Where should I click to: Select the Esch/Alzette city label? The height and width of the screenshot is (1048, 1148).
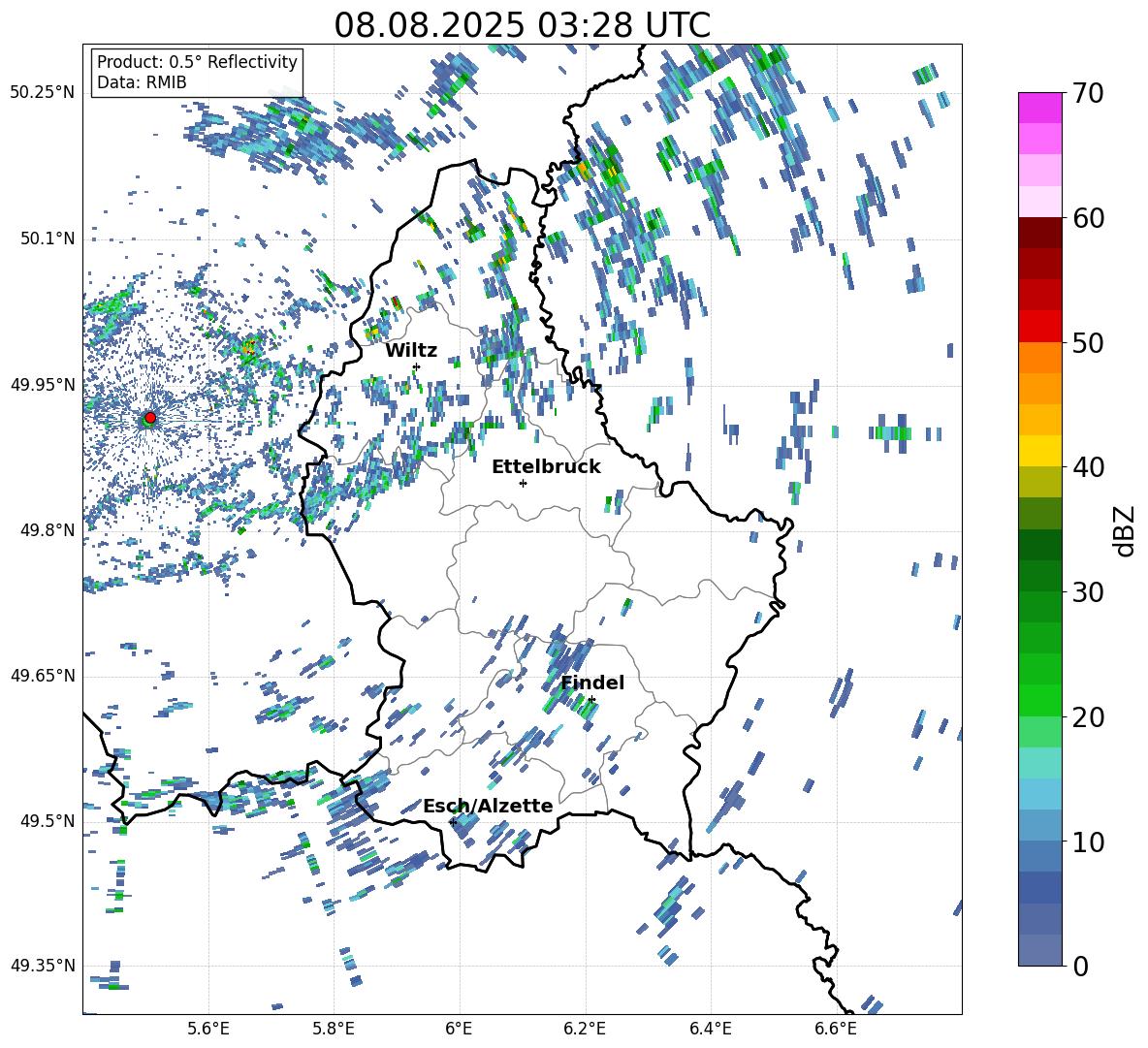pyautogui.click(x=489, y=806)
